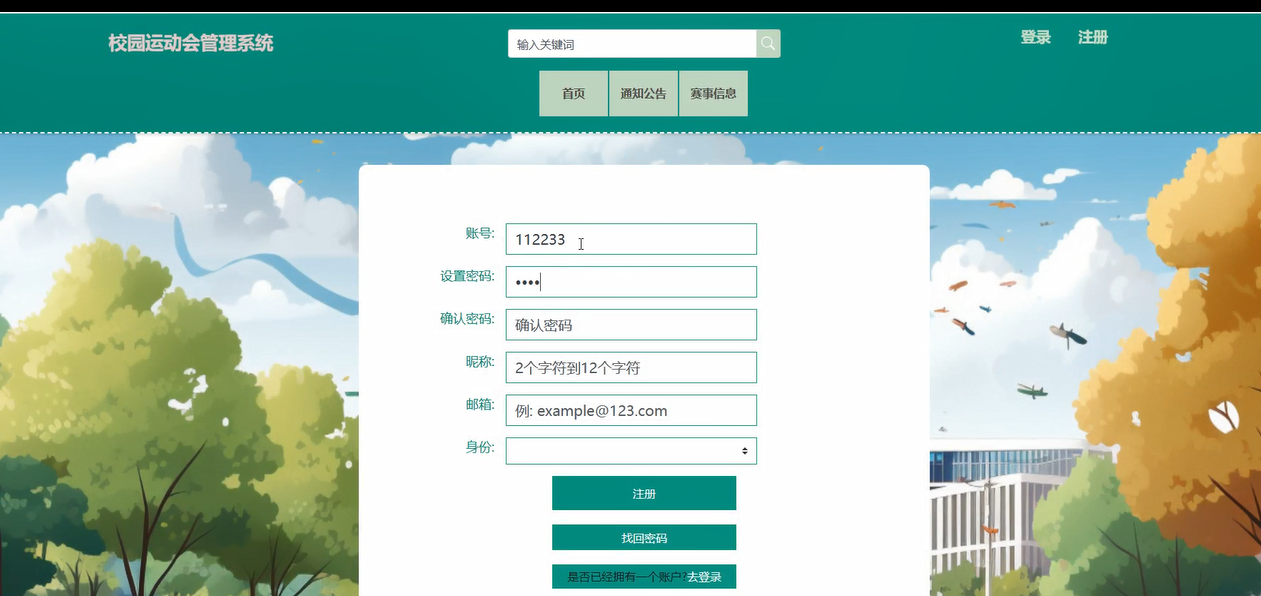Expand the 身份 identity dropdown
1261x596 pixels.
631,451
